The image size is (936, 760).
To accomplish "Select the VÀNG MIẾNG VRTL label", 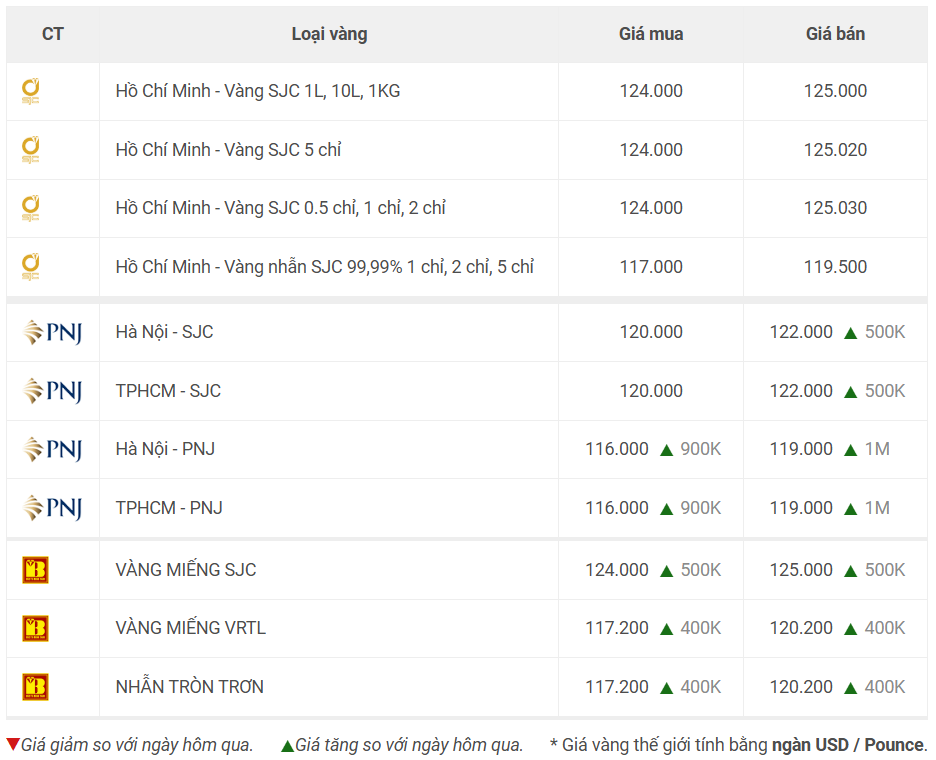I will 190,628.
